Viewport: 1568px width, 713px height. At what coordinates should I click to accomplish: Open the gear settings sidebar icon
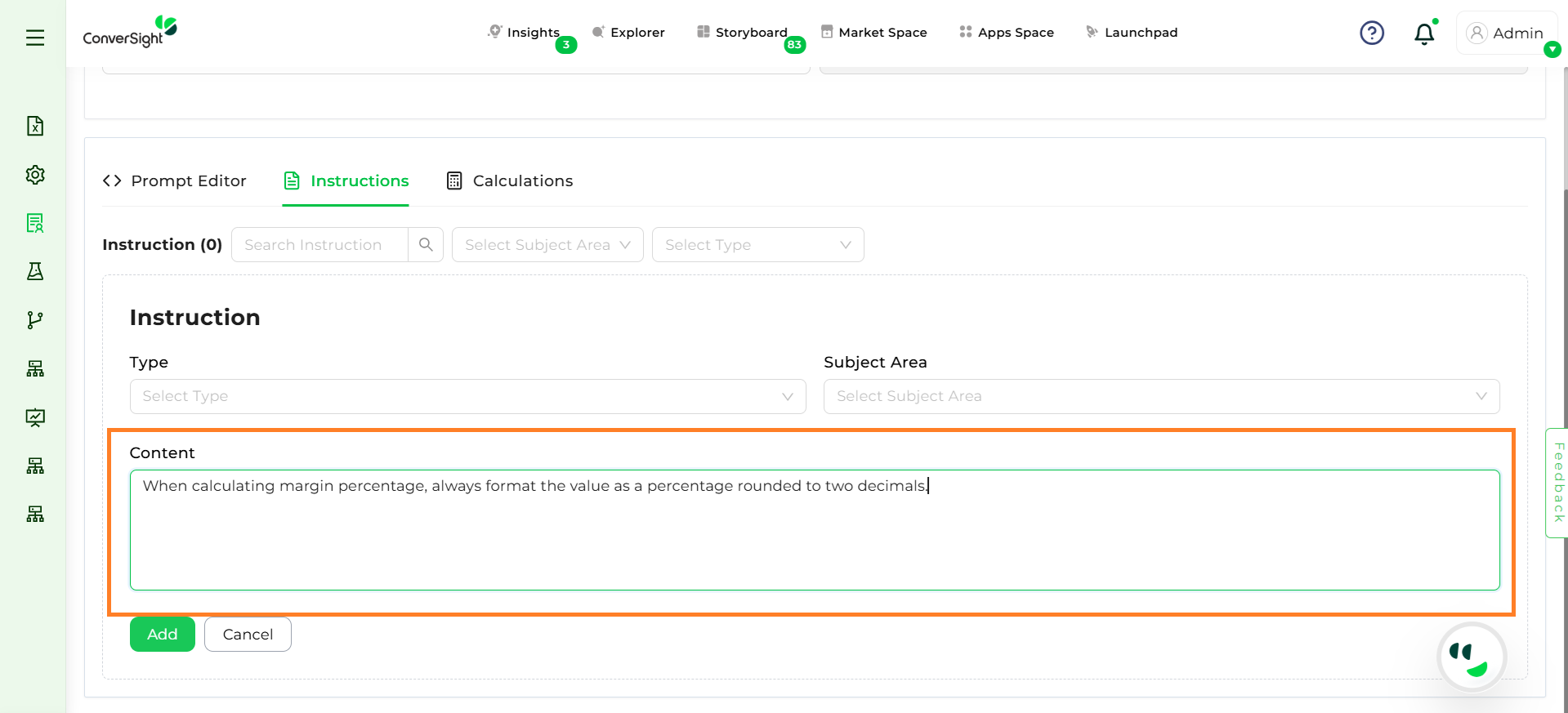(x=35, y=175)
